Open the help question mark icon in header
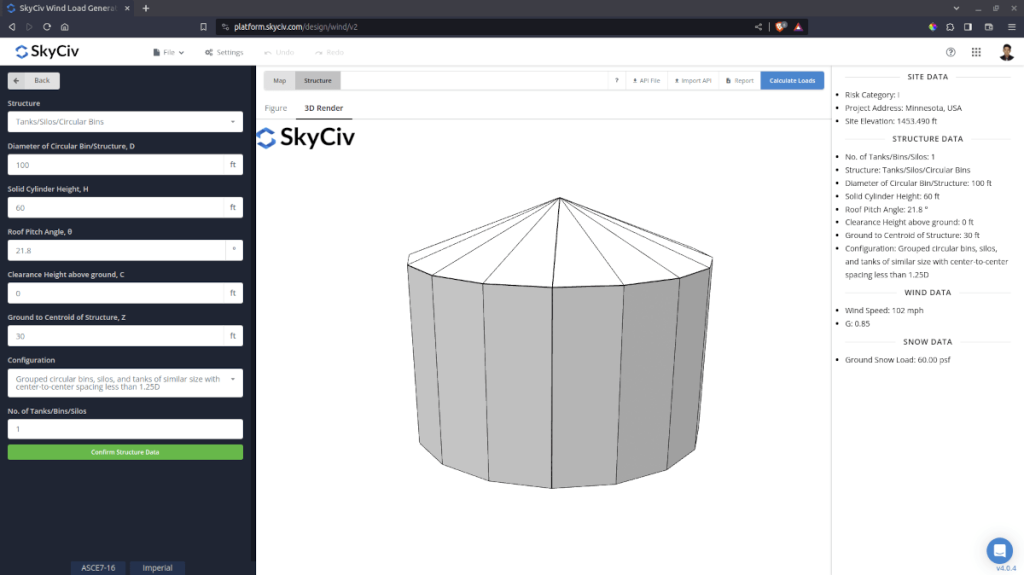The image size is (1024, 575). (950, 52)
